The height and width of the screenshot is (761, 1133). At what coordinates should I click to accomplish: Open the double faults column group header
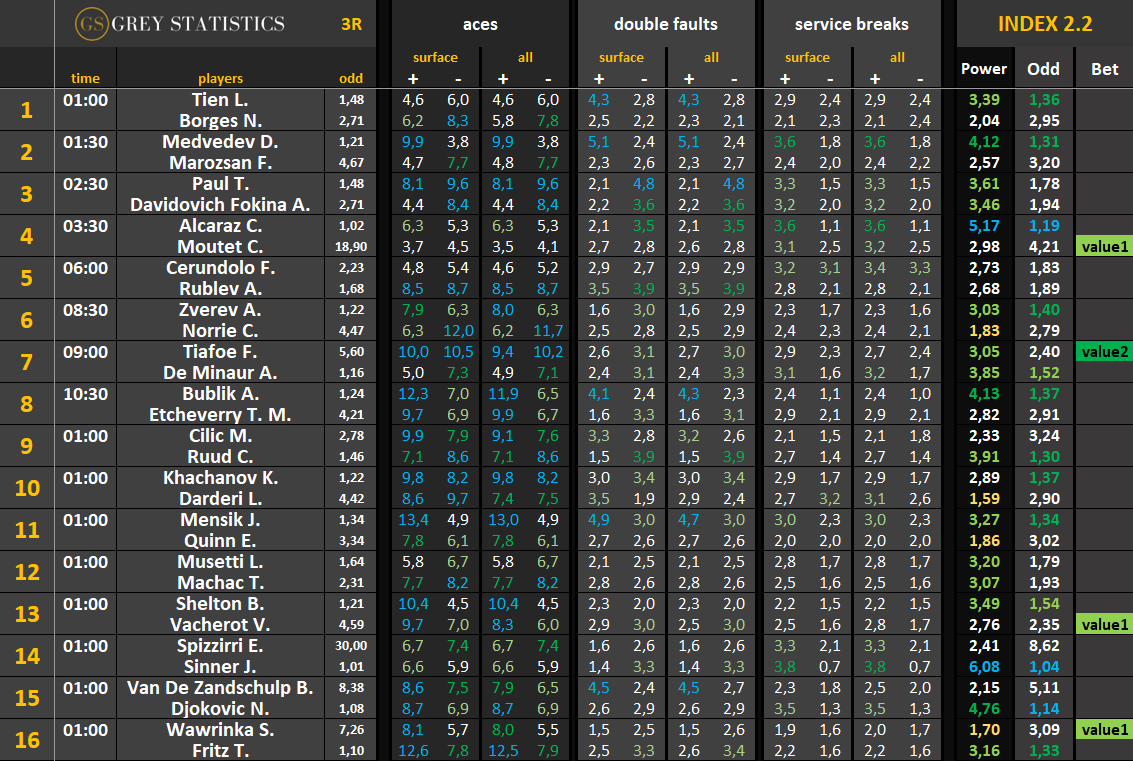tap(665, 23)
